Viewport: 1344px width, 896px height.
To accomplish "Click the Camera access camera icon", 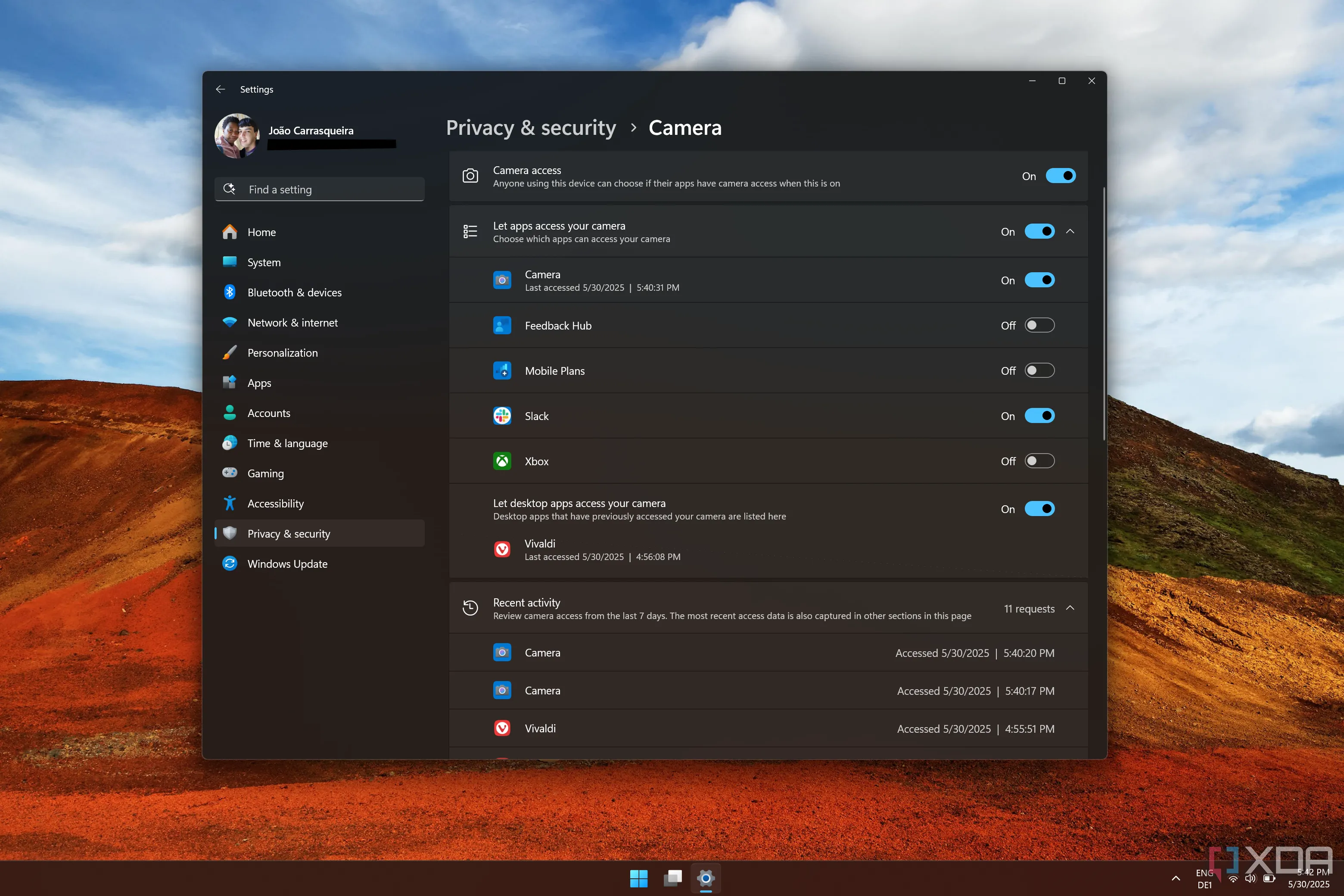I will tap(470, 176).
